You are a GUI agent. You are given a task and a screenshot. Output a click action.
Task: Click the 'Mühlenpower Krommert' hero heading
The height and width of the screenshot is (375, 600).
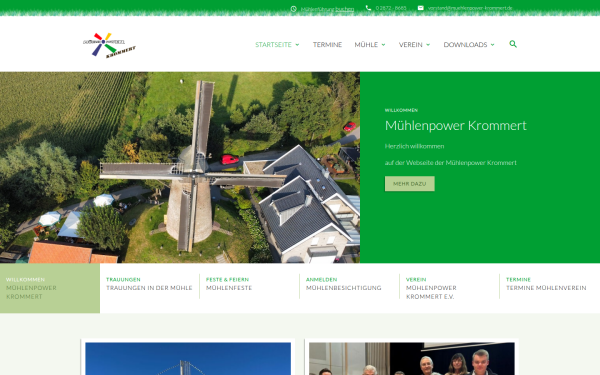[456, 126]
